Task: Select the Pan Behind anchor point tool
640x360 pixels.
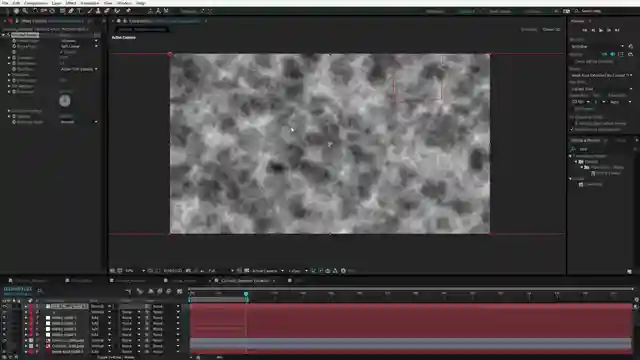Action: [52, 11]
